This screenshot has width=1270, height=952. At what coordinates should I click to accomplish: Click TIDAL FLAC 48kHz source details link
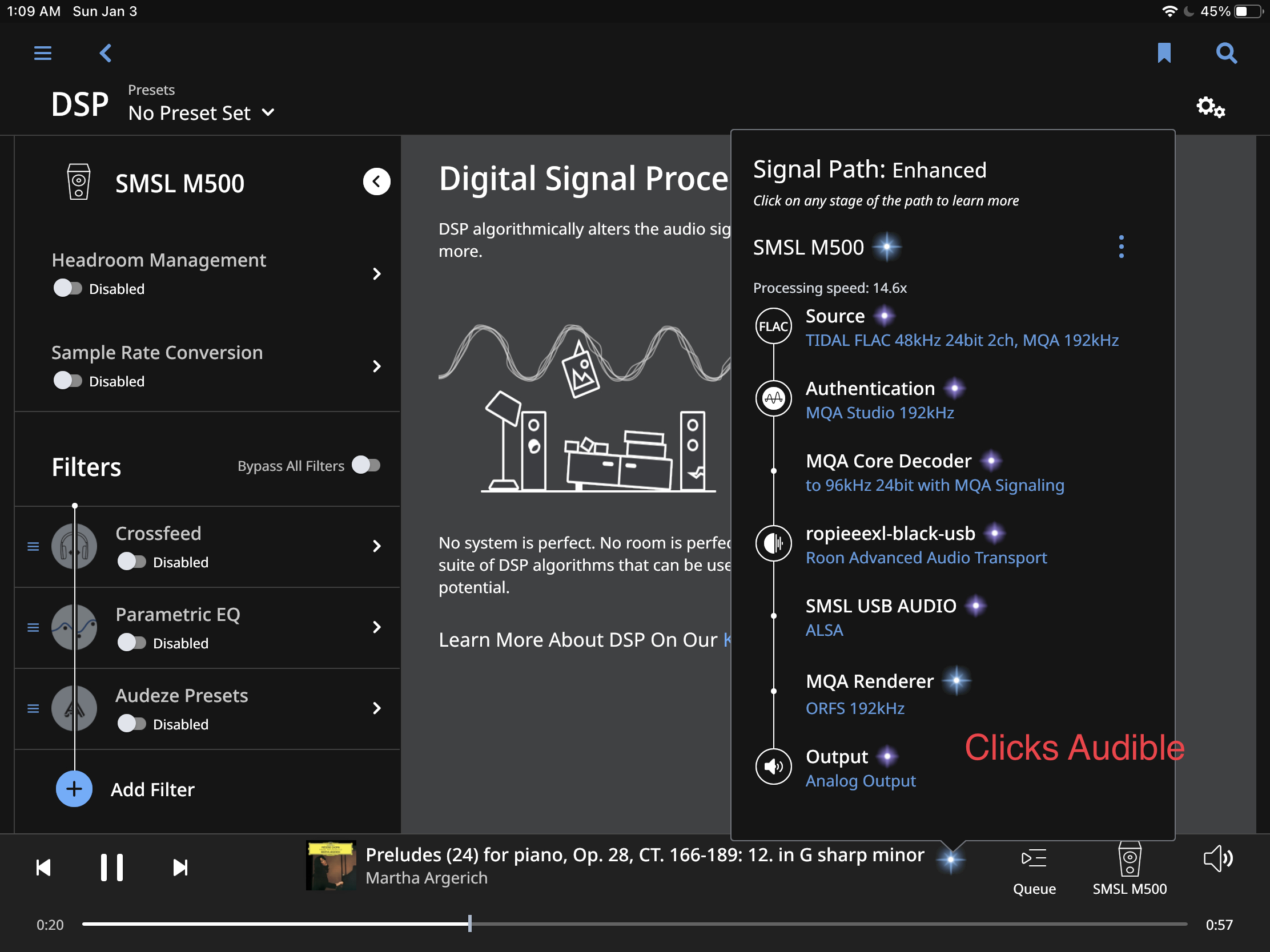click(x=962, y=340)
